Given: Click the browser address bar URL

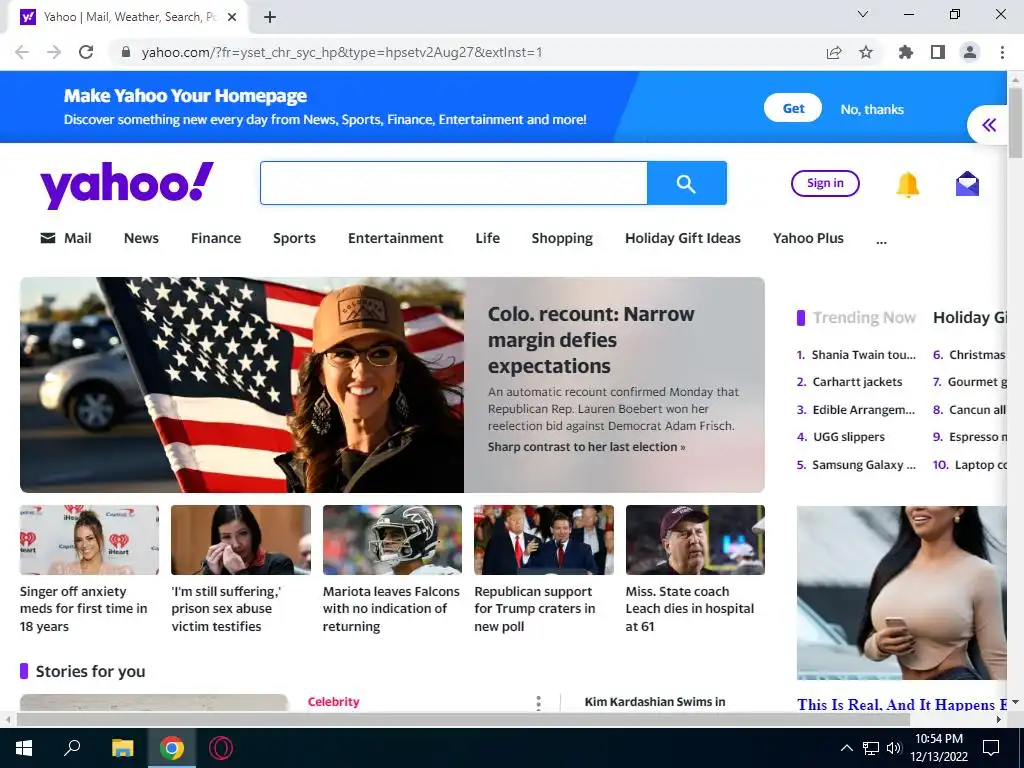Looking at the screenshot, I should [342, 52].
